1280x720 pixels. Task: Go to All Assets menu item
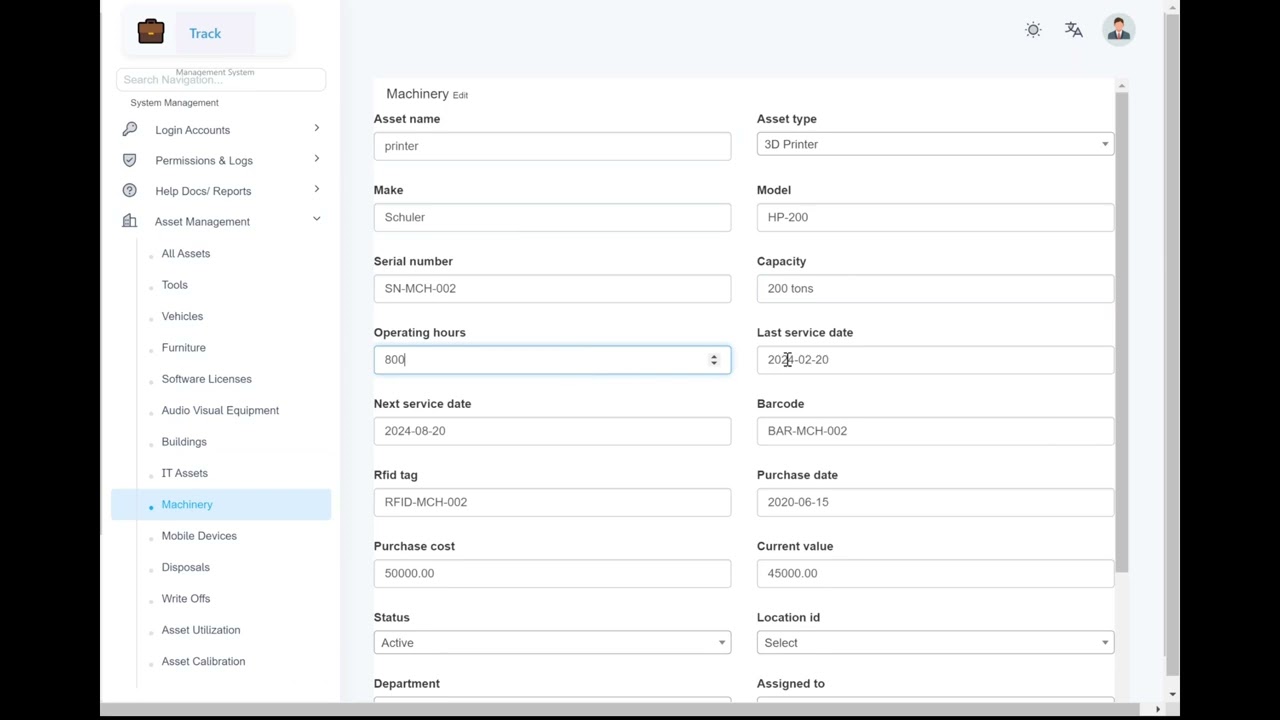point(186,254)
